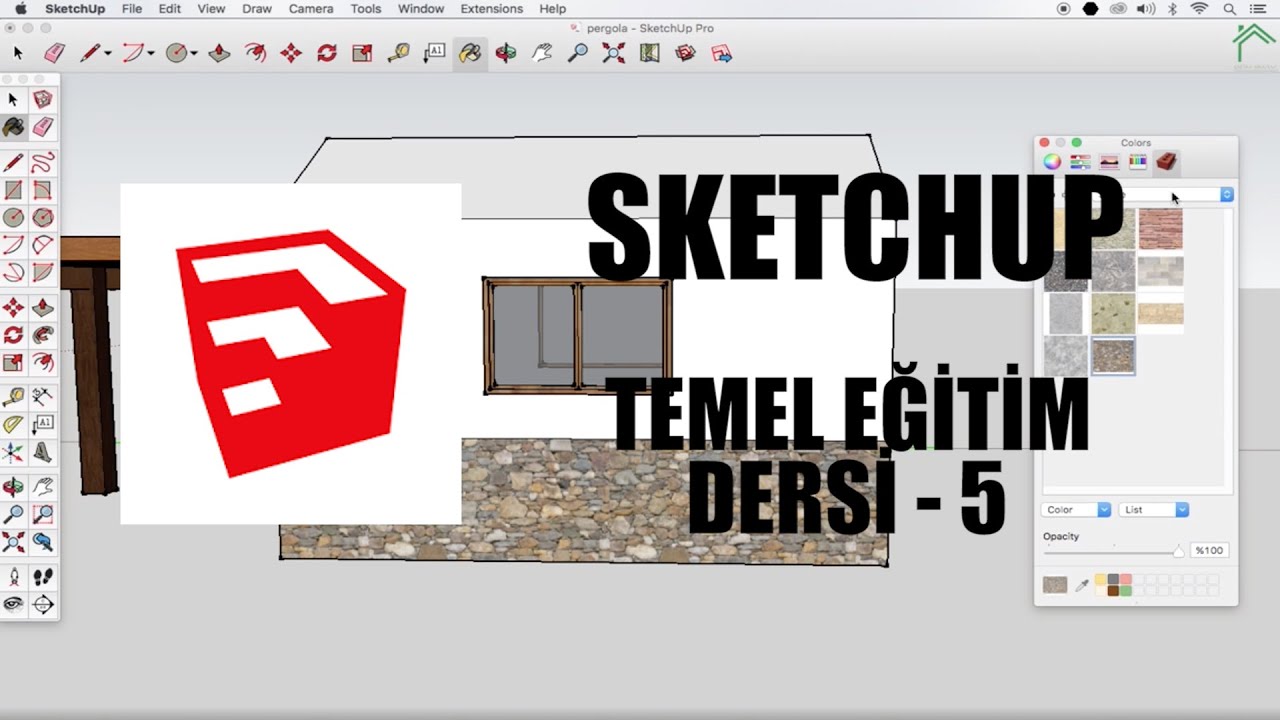Viewport: 1280px width, 720px height.
Task: Open the pencil tool dropdown arrow
Action: click(108, 54)
